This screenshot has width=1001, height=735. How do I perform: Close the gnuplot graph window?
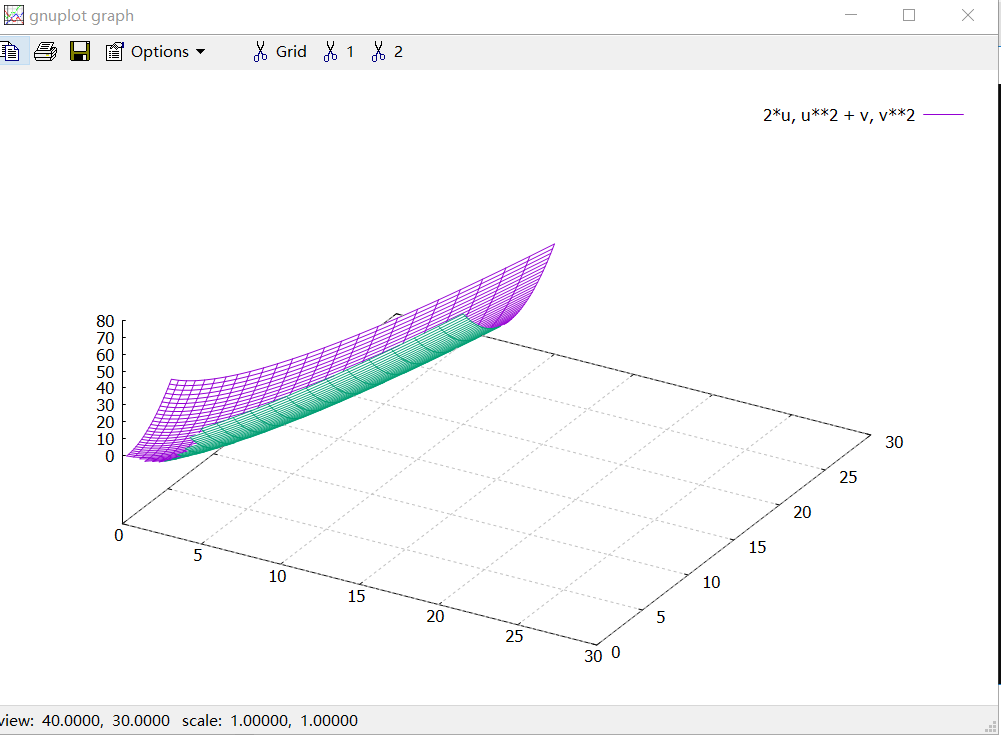click(968, 15)
